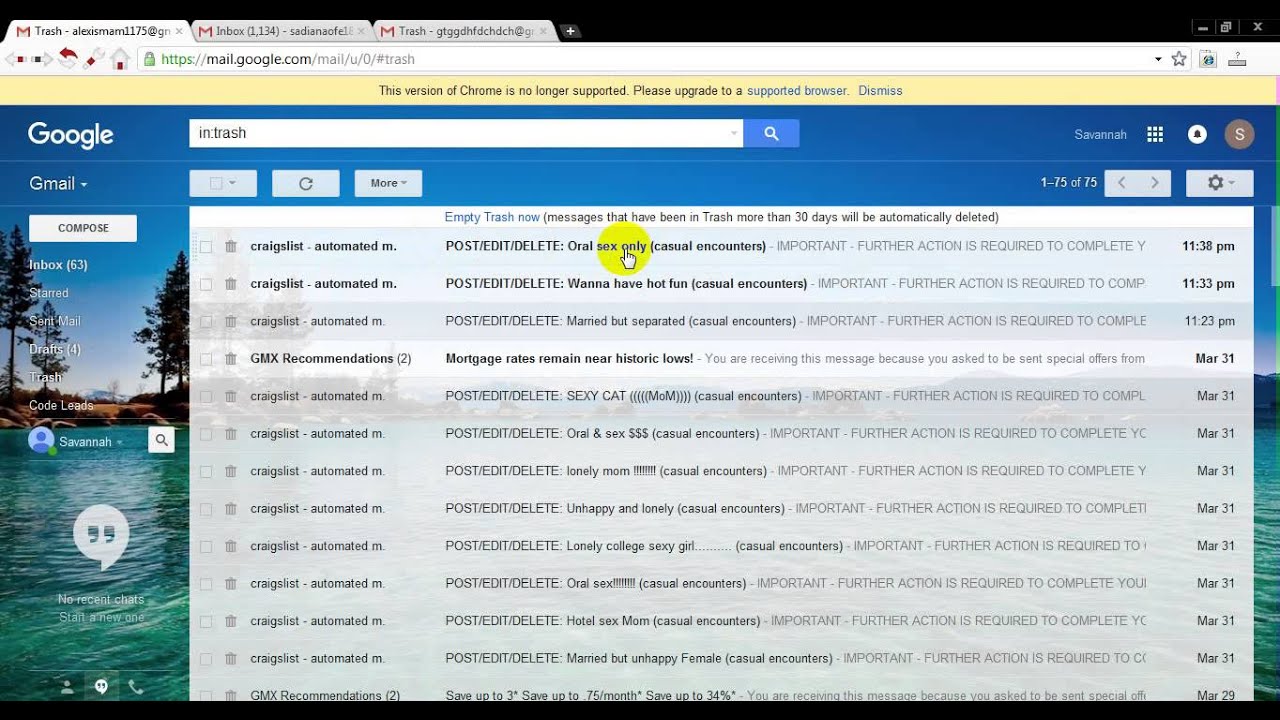Click trash icon on Wanna have hot fun row
1280x720 pixels.
pos(231,284)
